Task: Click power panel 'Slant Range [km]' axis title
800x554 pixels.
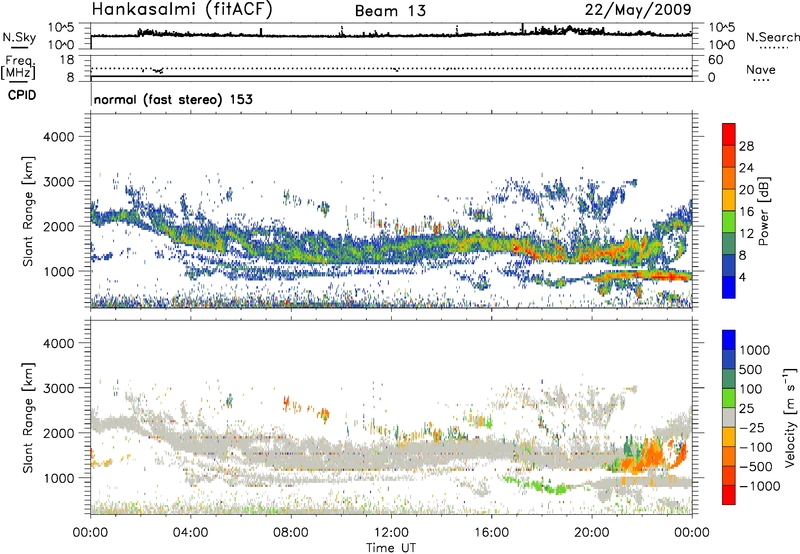Action: (x=28, y=211)
